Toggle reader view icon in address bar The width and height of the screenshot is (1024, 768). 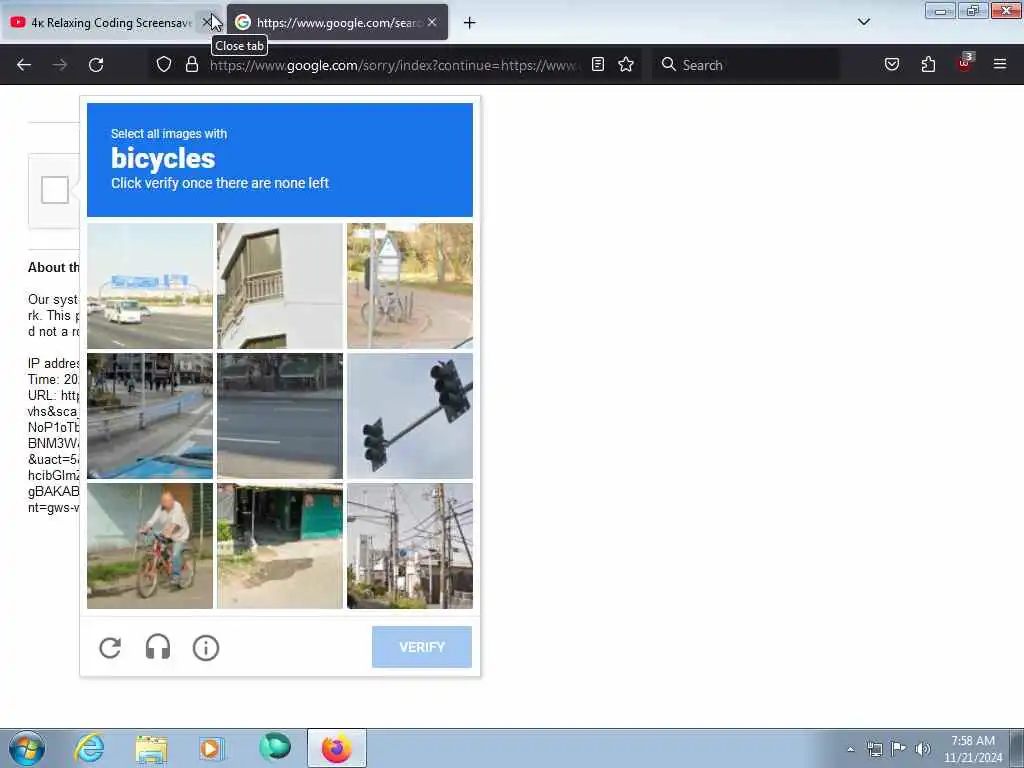(x=598, y=65)
